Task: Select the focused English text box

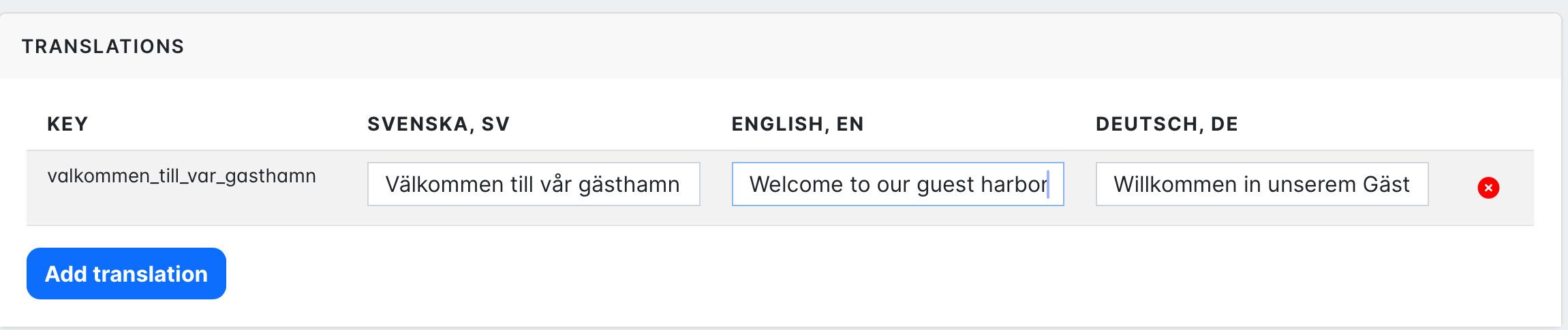Action: click(x=897, y=184)
